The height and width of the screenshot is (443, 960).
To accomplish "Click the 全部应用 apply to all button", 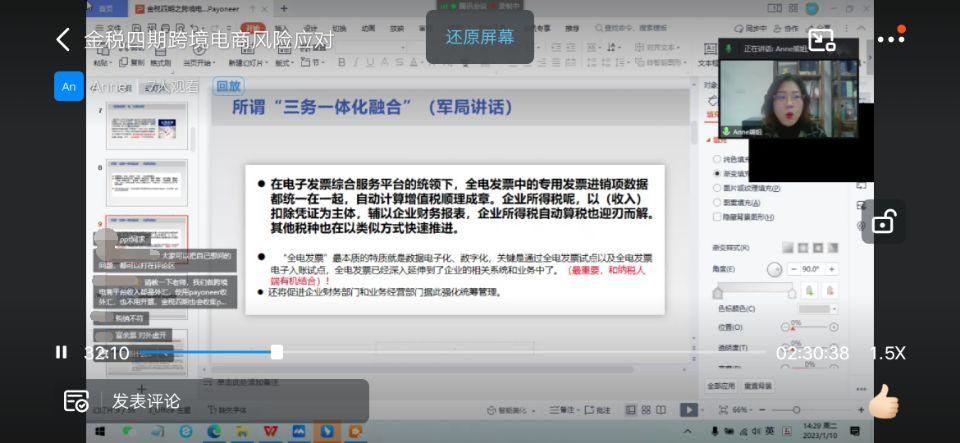I will [x=721, y=387].
